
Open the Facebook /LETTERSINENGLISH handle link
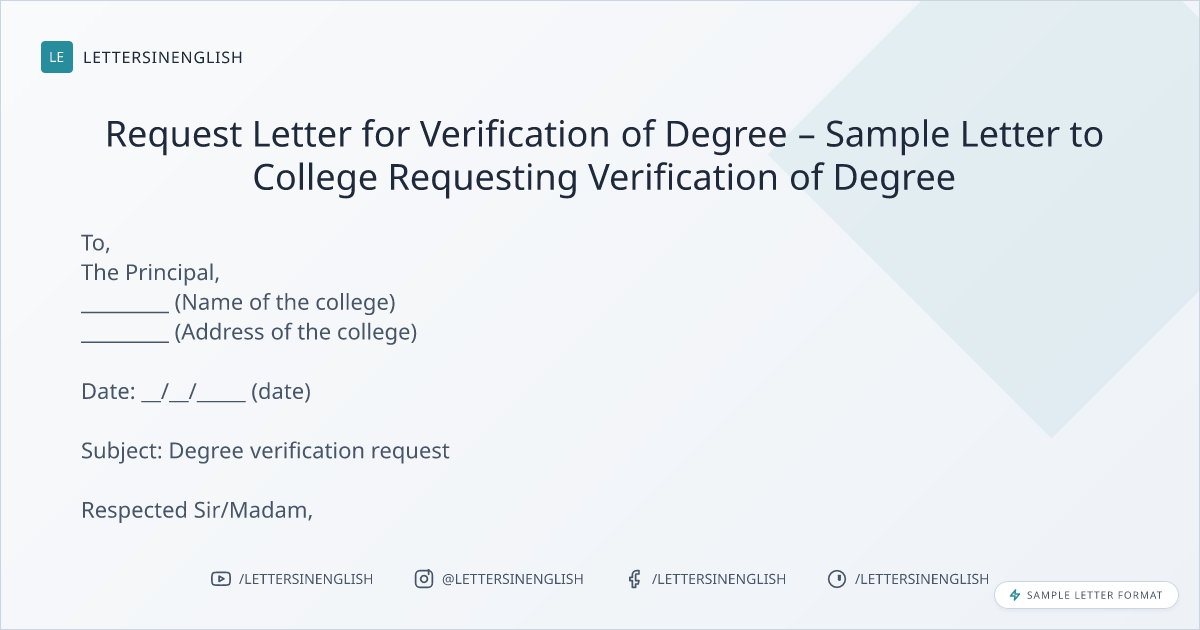point(719,579)
